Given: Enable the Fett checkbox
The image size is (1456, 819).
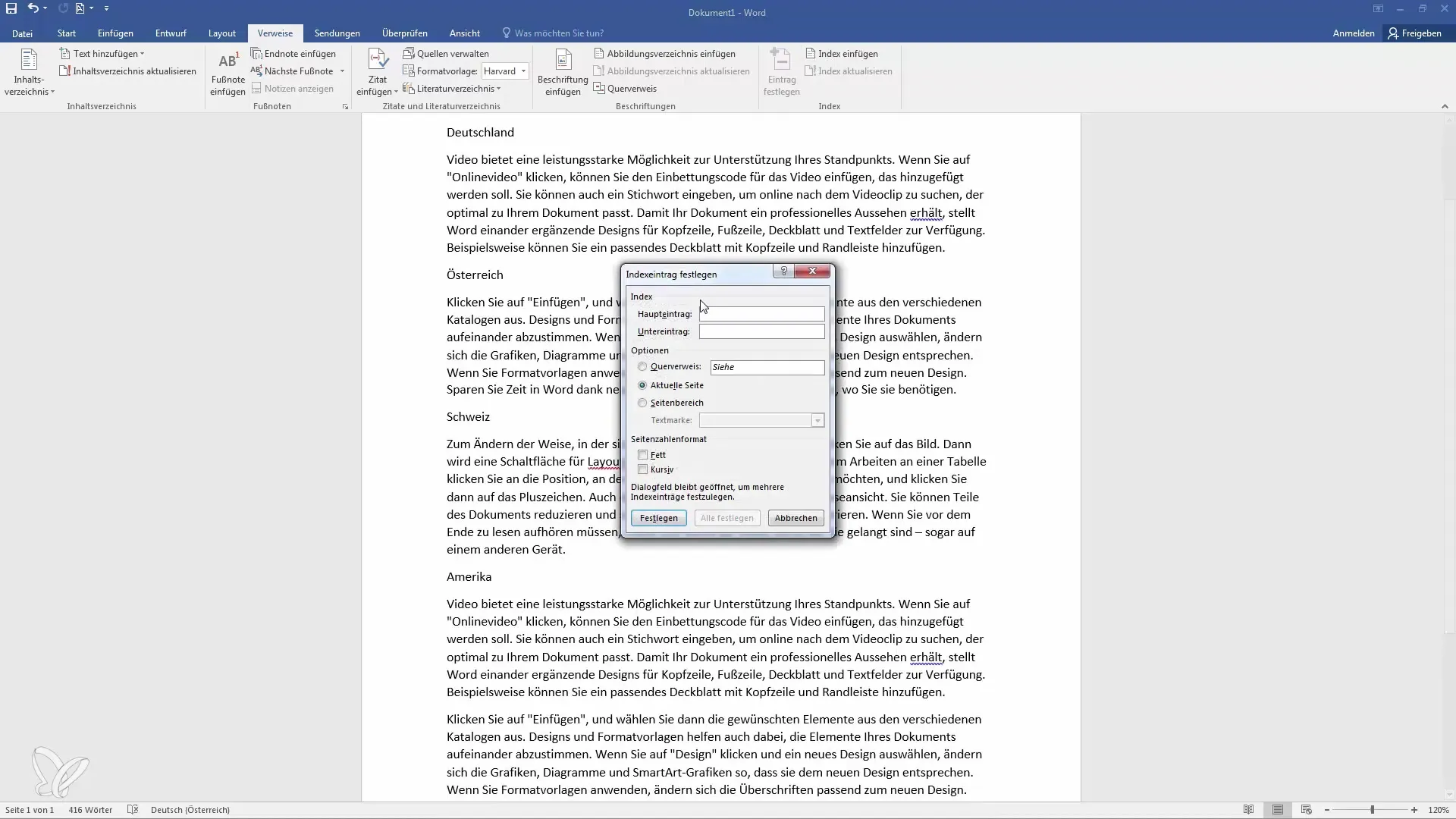Looking at the screenshot, I should point(643,455).
